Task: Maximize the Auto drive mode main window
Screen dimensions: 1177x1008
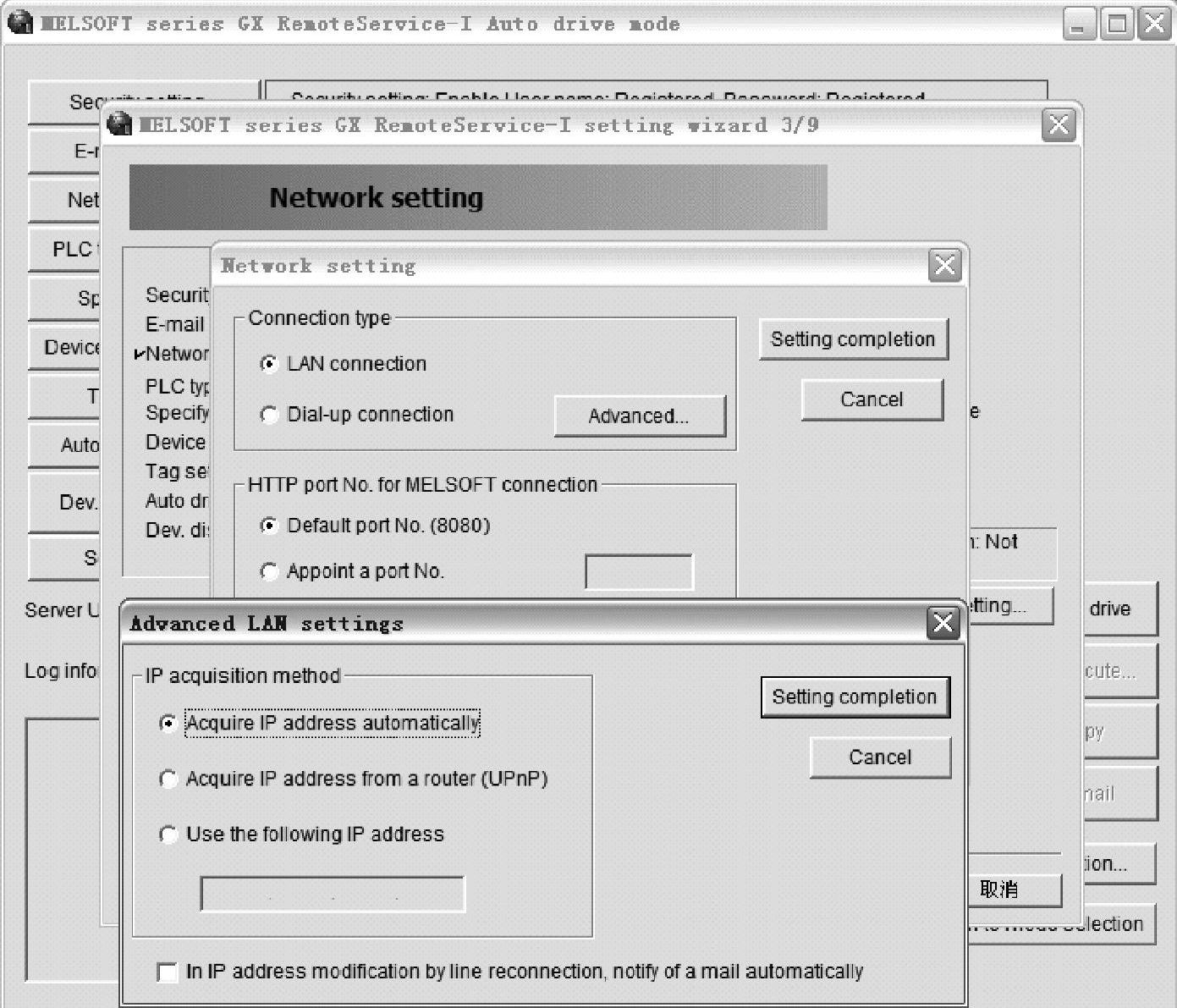Action: (1117, 24)
